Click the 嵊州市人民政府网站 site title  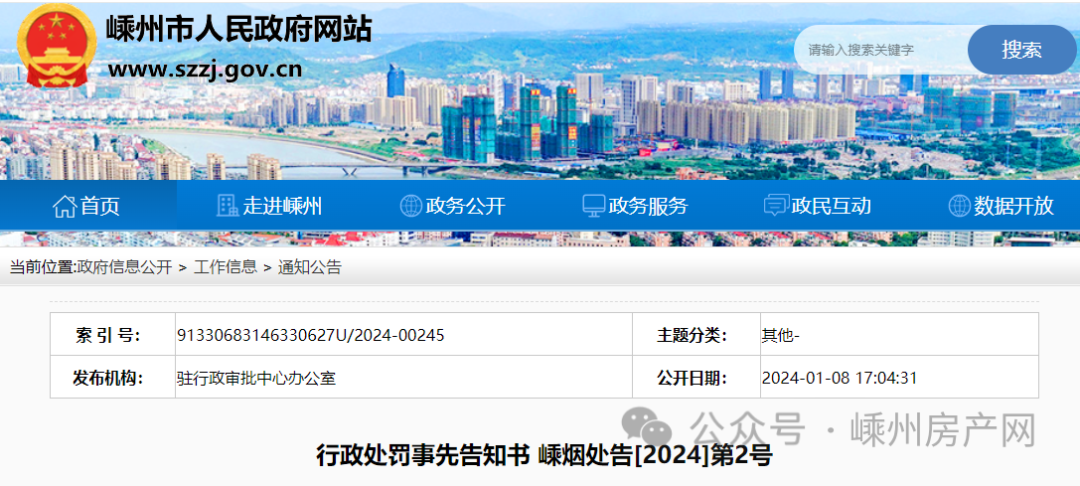coord(239,28)
